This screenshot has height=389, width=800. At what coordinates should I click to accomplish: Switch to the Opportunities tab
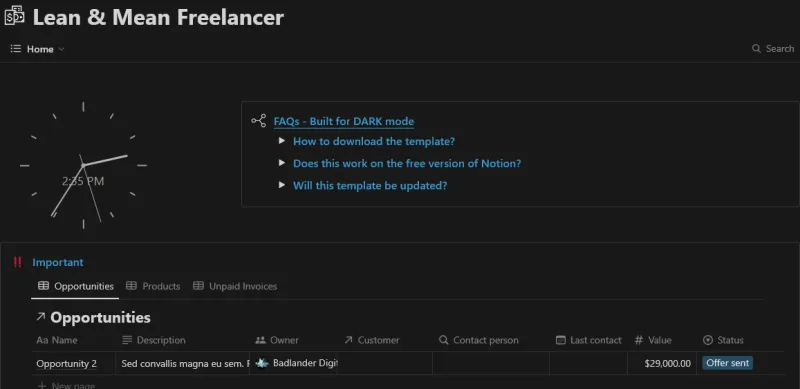pyautogui.click(x=76, y=286)
